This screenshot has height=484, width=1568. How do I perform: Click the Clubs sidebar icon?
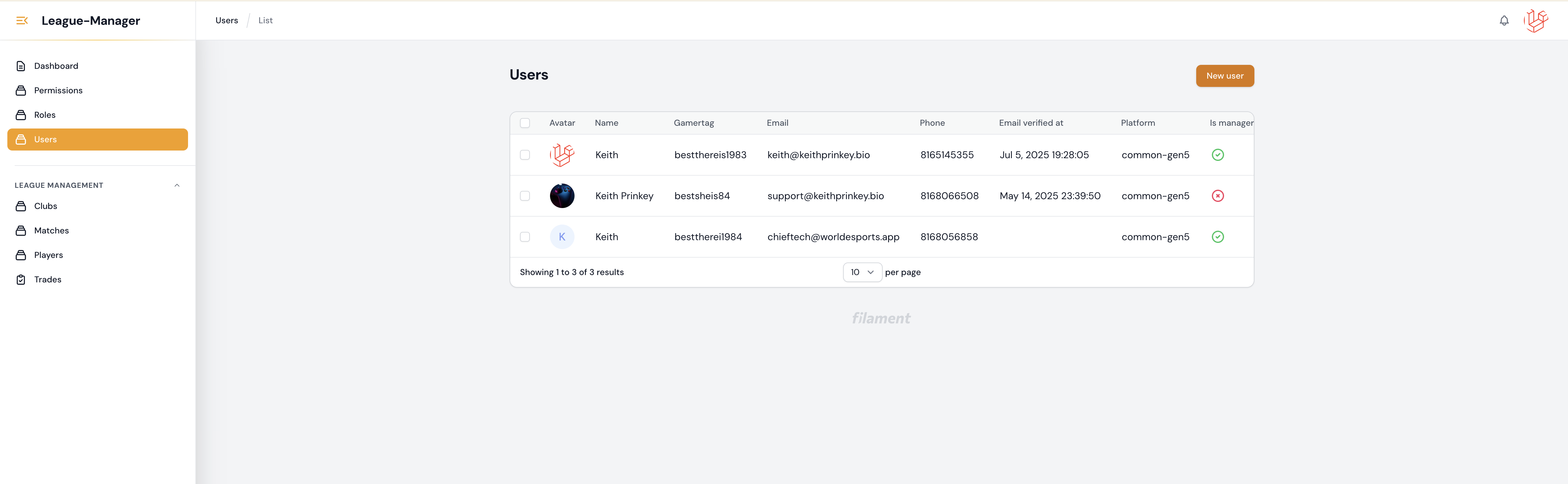tap(21, 206)
